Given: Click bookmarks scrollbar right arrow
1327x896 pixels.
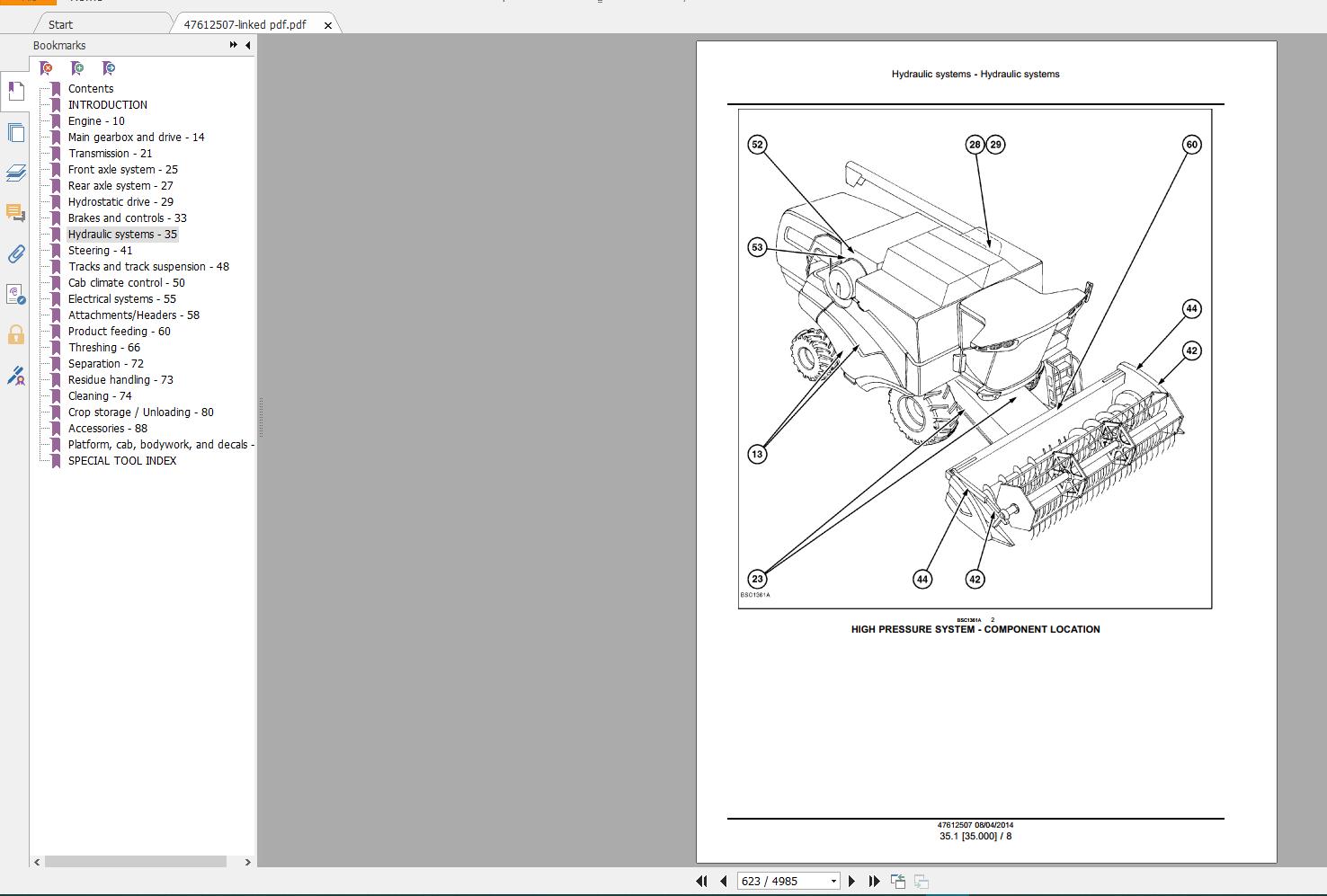Looking at the screenshot, I should point(247,861).
